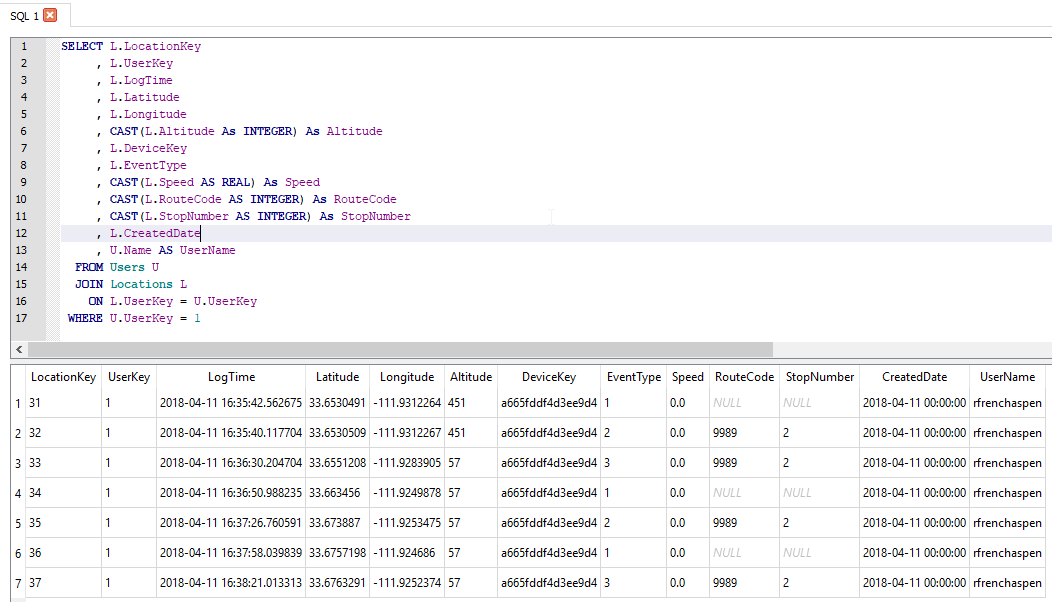The height and width of the screenshot is (602, 1052).
Task: Sort by UserKey column header
Action: click(129, 377)
